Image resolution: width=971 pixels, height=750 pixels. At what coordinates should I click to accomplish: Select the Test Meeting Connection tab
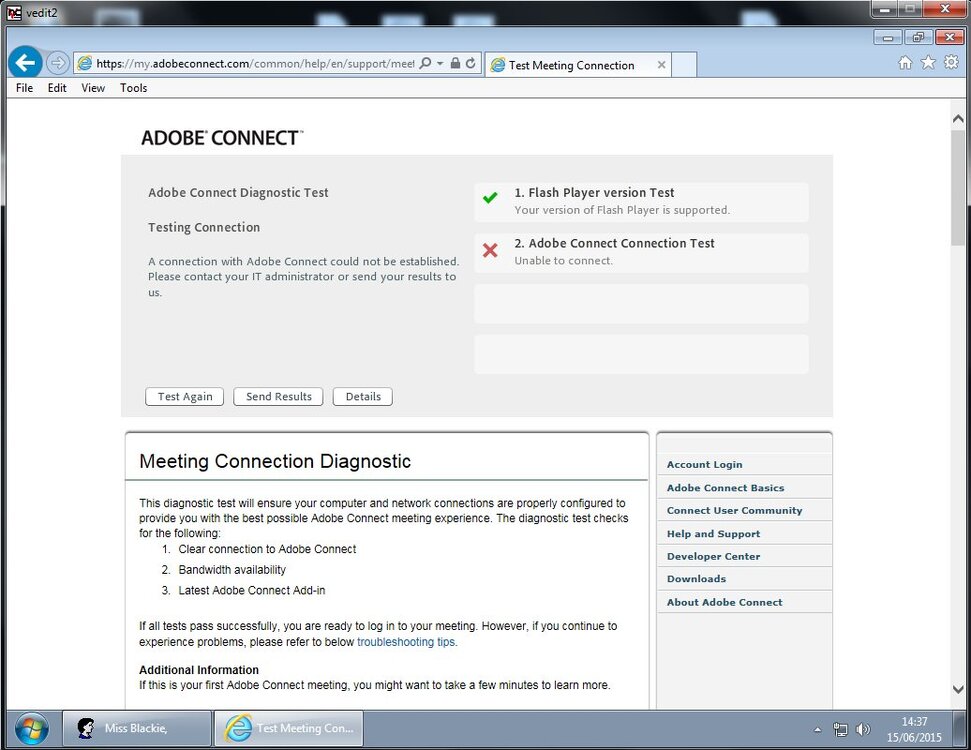tap(578, 65)
